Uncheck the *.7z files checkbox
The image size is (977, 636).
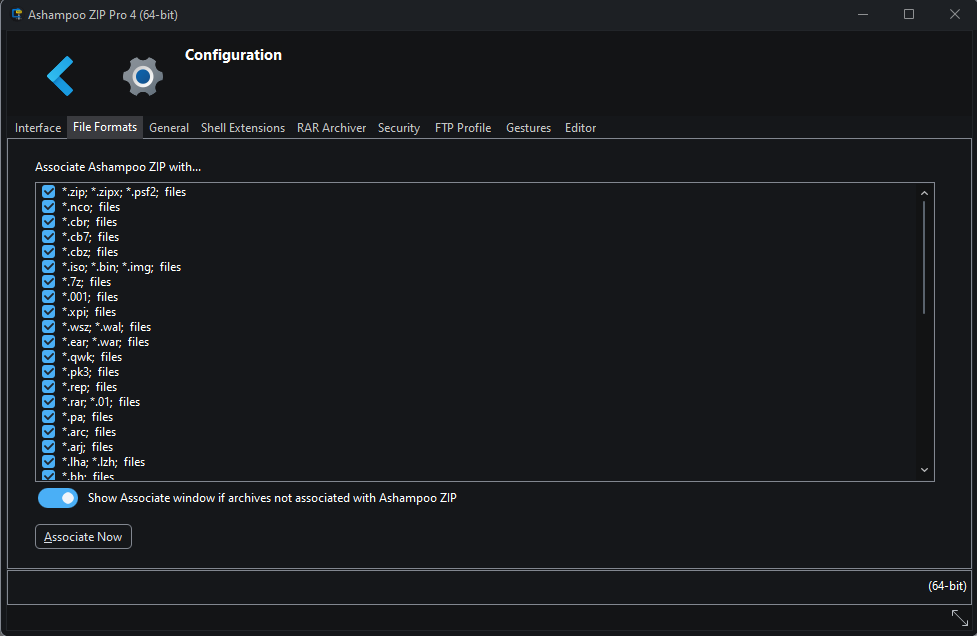(x=49, y=282)
